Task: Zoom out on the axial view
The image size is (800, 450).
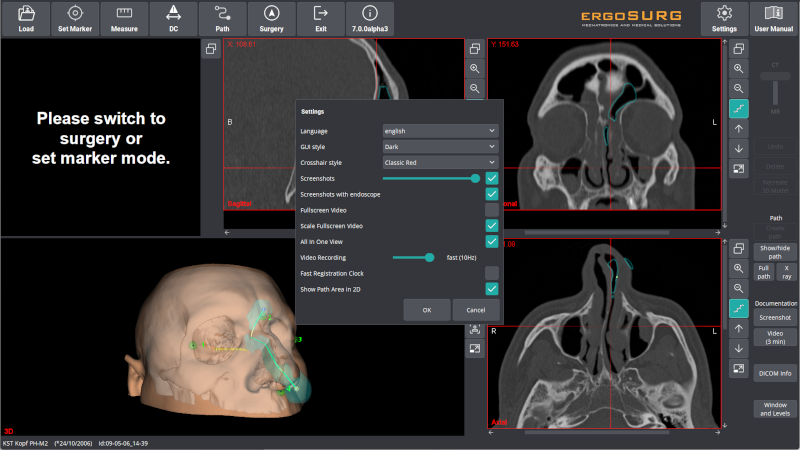Action: tap(739, 288)
